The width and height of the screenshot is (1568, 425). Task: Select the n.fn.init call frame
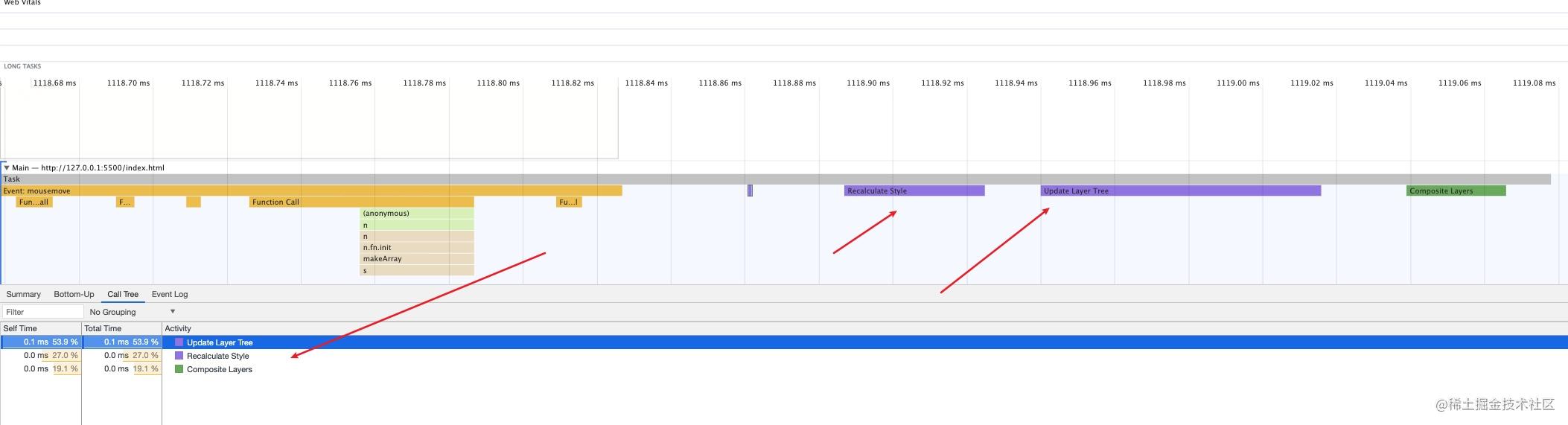417,248
